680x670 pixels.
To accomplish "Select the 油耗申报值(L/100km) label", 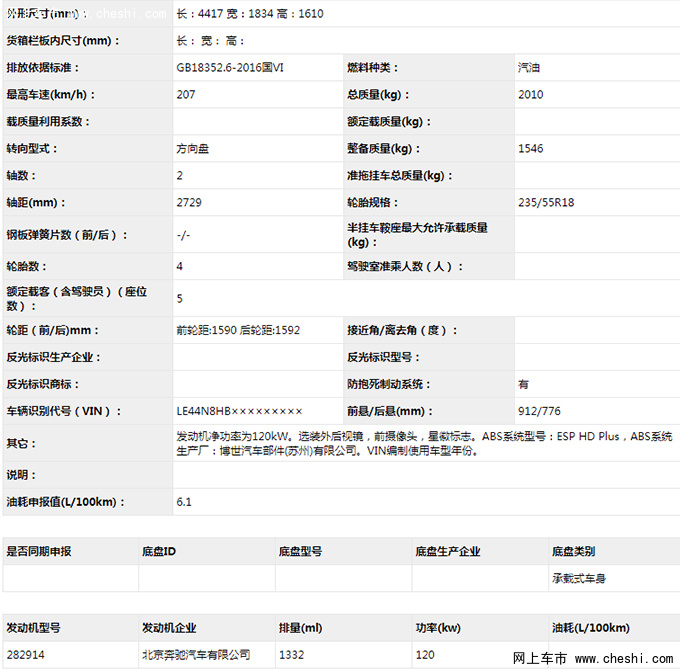I will click(65, 502).
